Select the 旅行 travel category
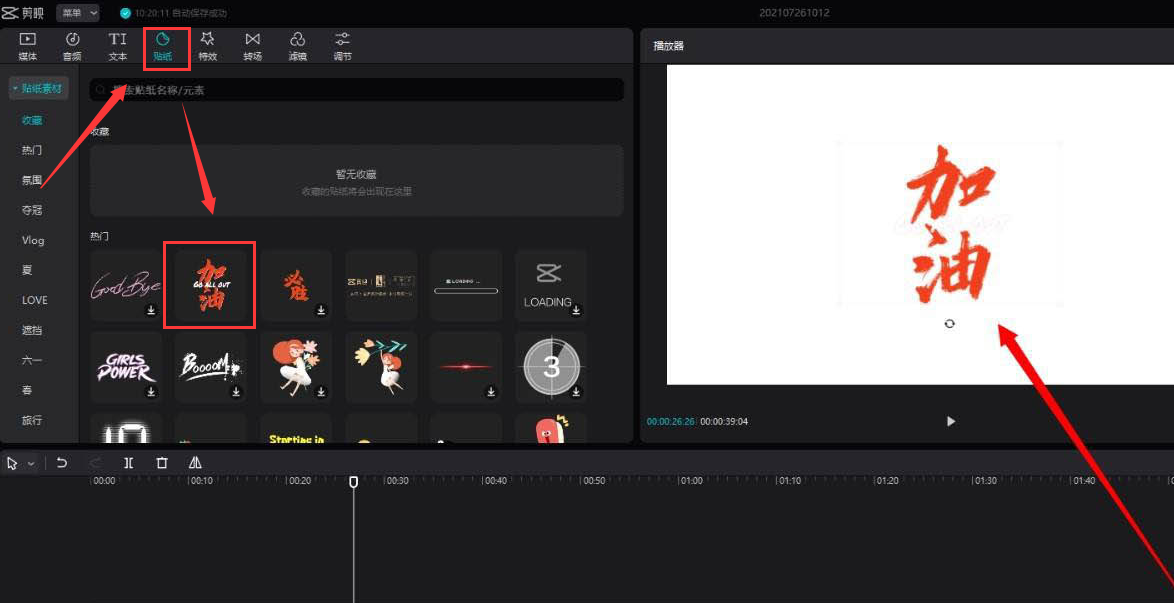1174x603 pixels. [x=32, y=420]
